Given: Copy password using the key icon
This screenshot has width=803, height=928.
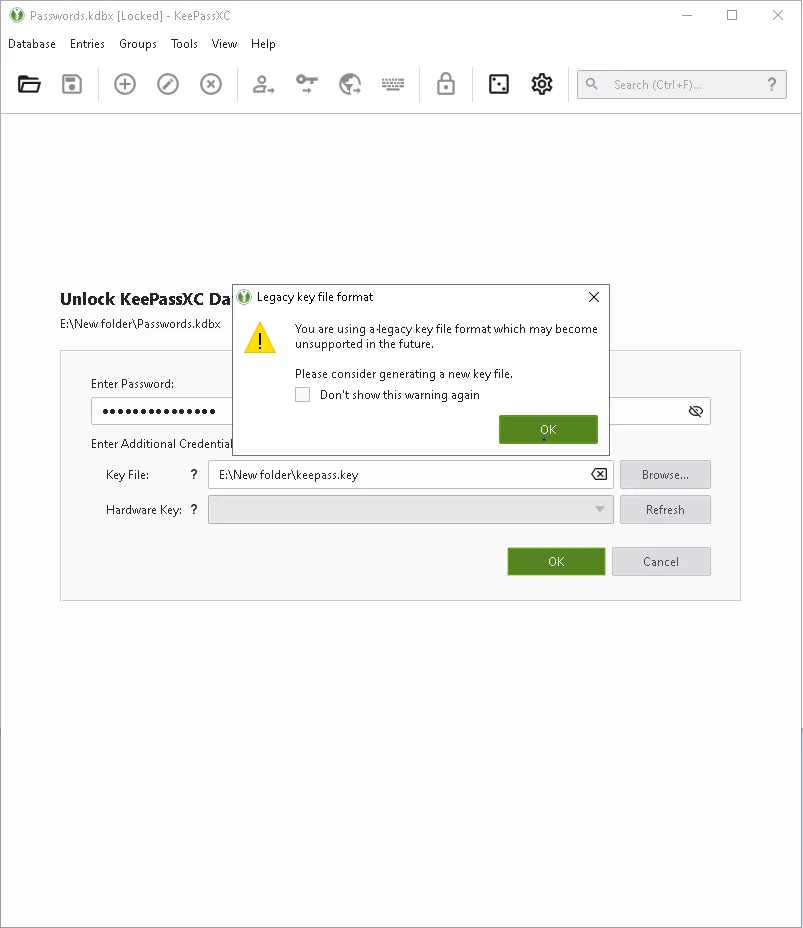Looking at the screenshot, I should tap(306, 84).
